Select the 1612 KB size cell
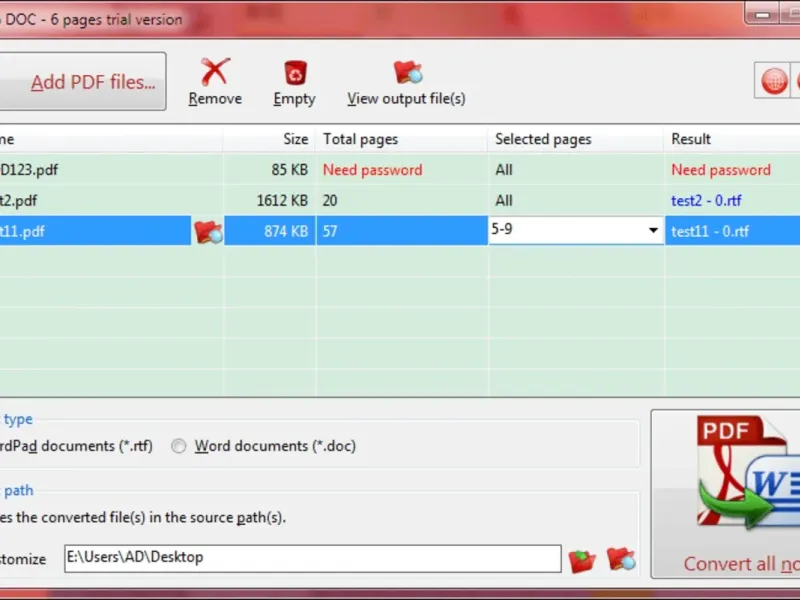The height and width of the screenshot is (600, 800). tap(282, 201)
